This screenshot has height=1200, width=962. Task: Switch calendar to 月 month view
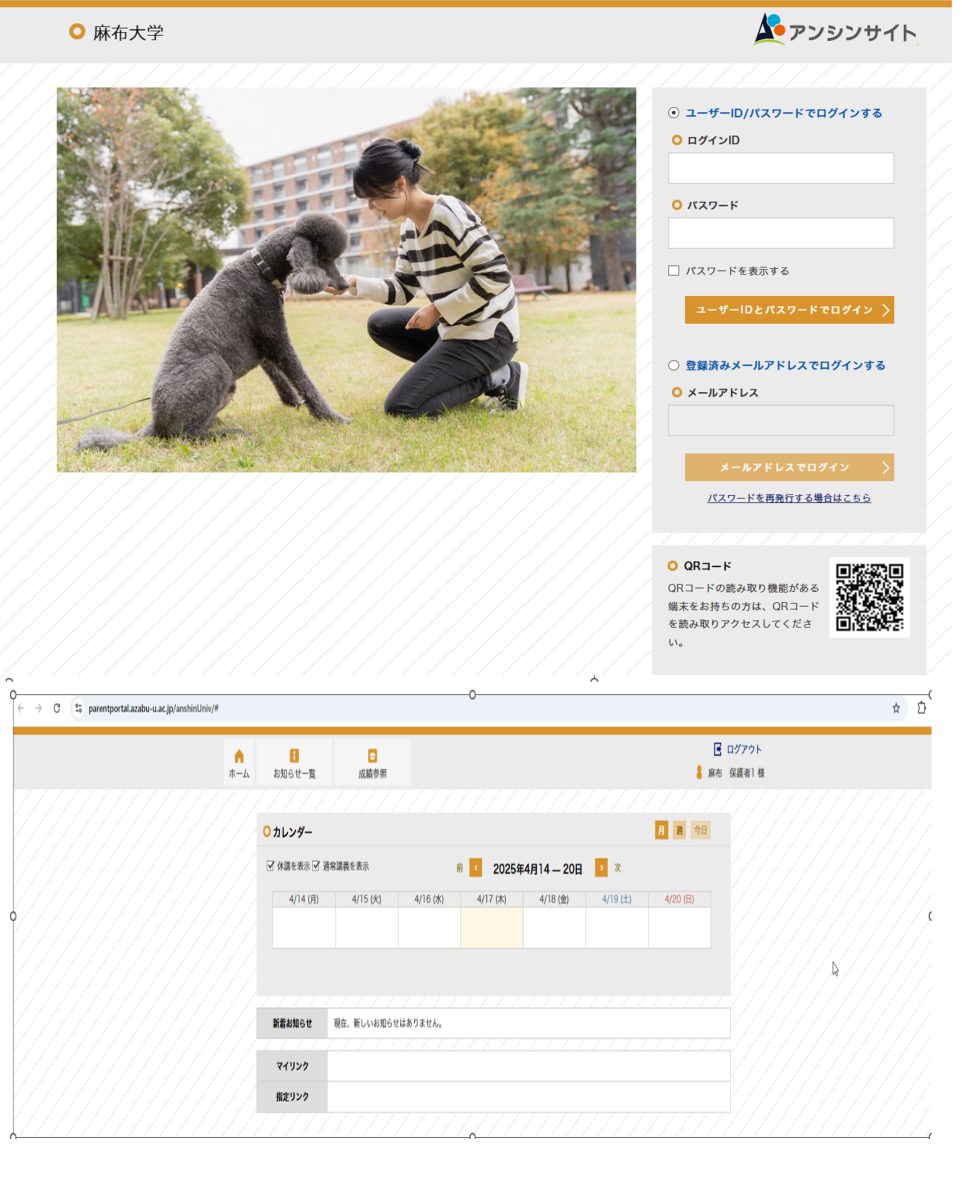[x=661, y=831]
